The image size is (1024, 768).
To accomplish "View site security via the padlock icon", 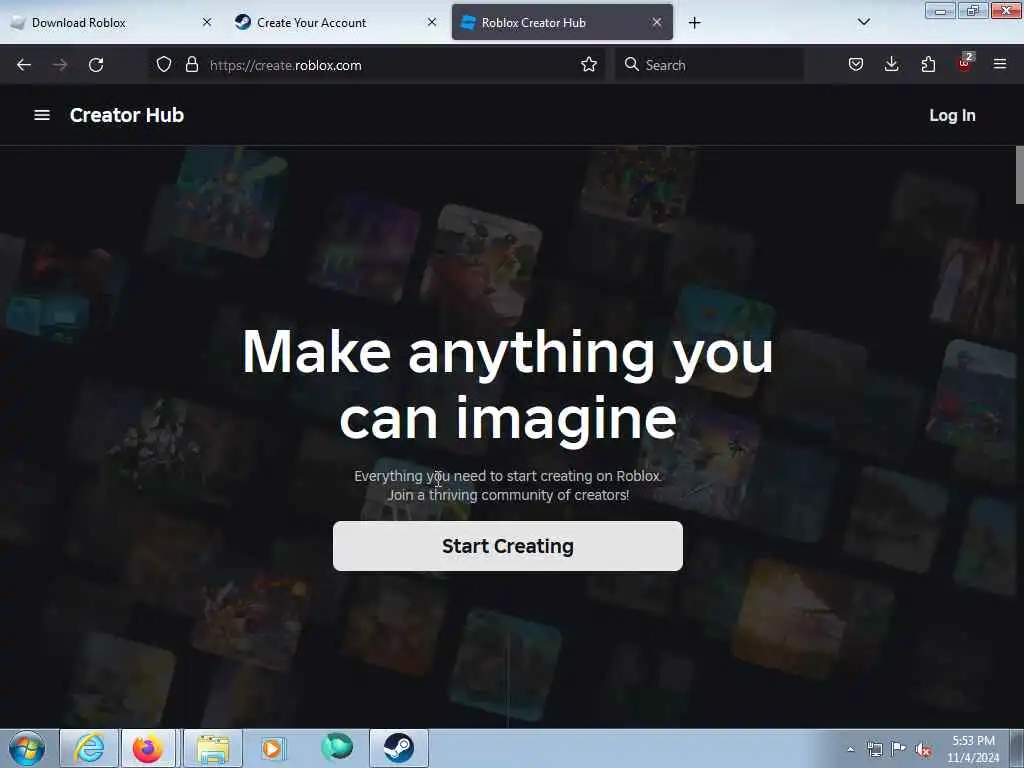I will pos(191,65).
